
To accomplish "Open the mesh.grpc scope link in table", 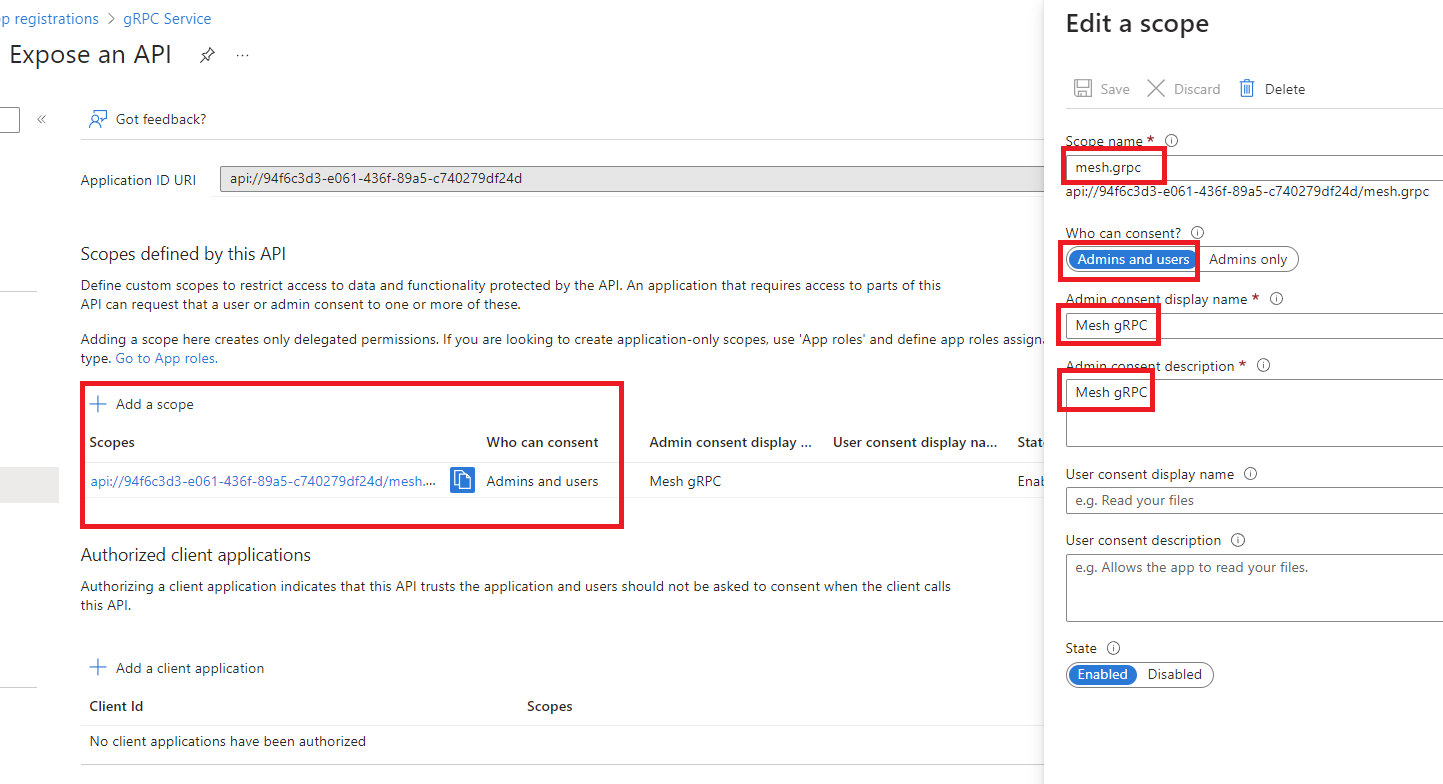I will pyautogui.click(x=264, y=481).
